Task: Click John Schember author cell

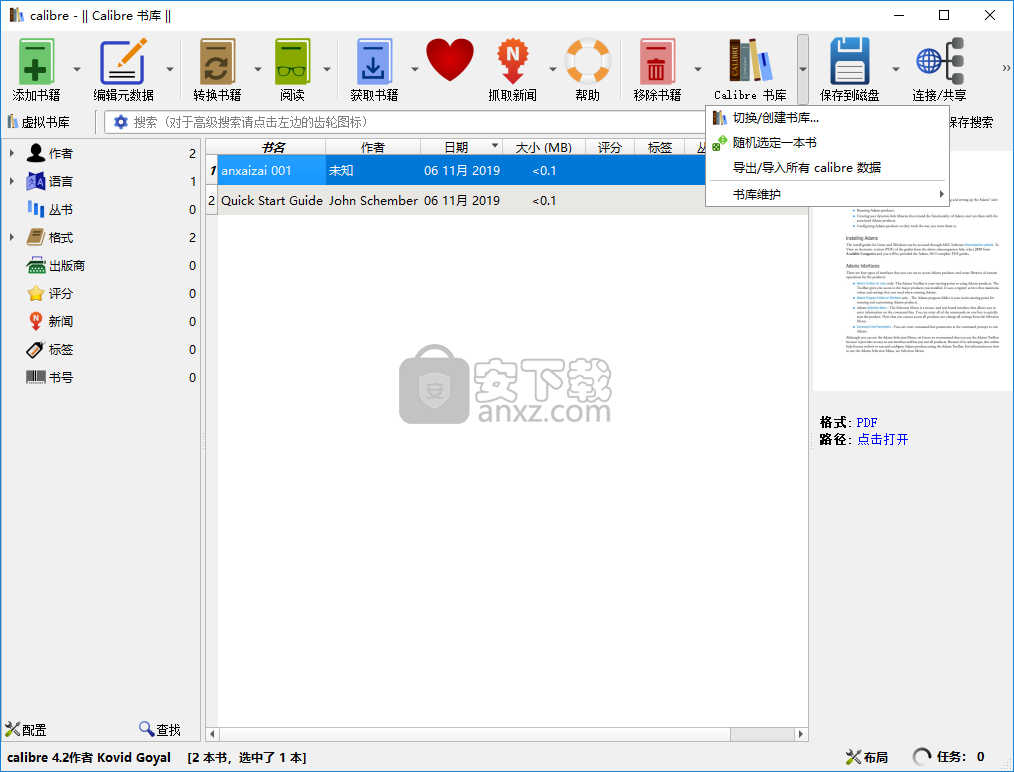Action: pos(373,200)
